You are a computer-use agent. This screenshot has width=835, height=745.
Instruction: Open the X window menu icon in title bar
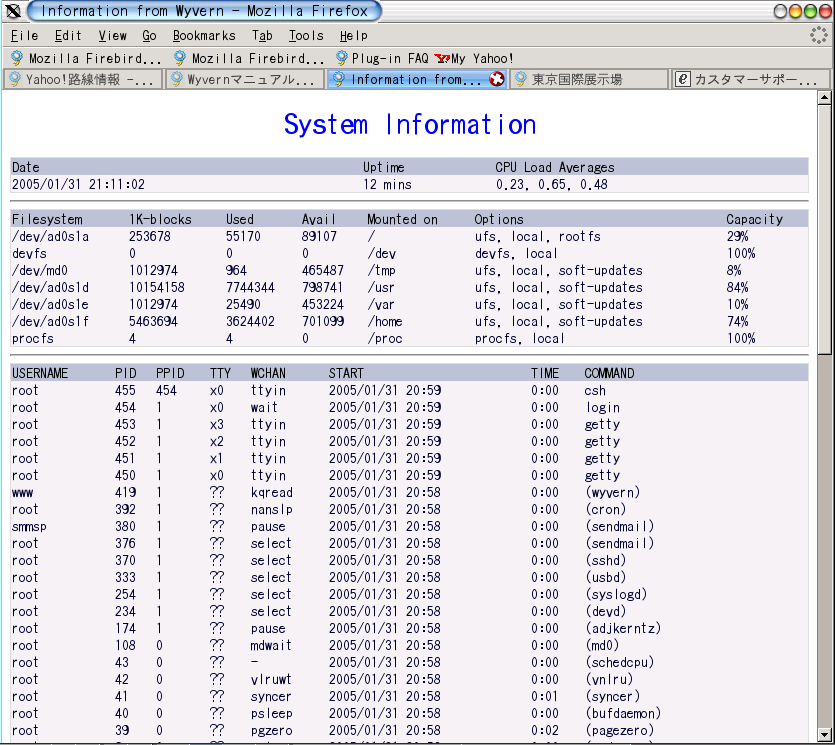click(13, 11)
